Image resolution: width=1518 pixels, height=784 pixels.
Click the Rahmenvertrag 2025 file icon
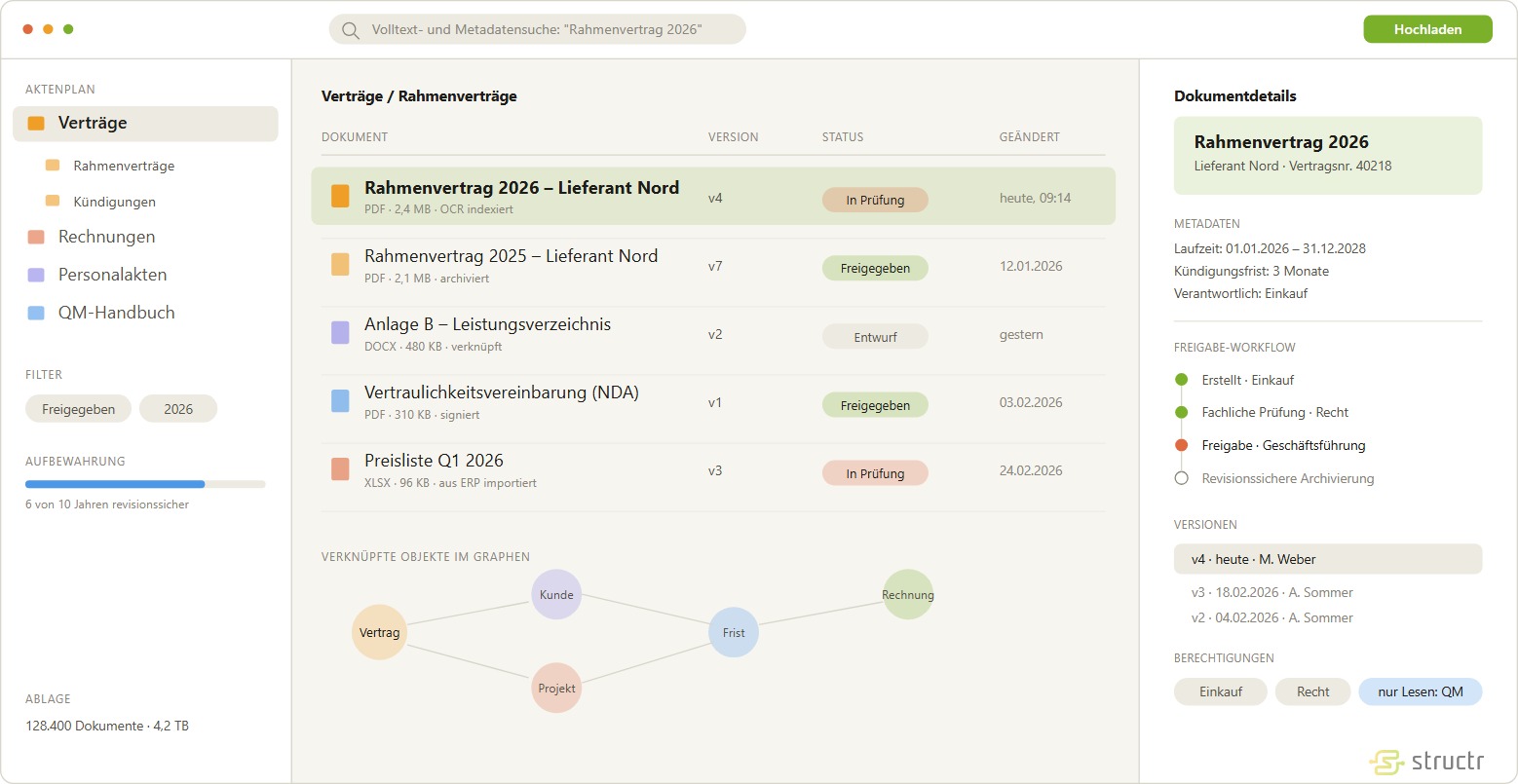340,265
